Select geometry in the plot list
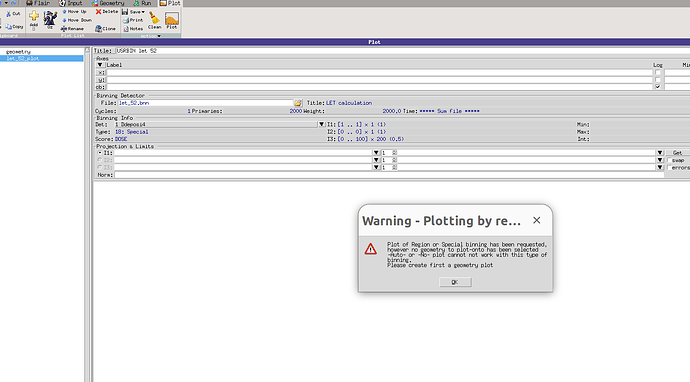The image size is (690, 382). 18,52
